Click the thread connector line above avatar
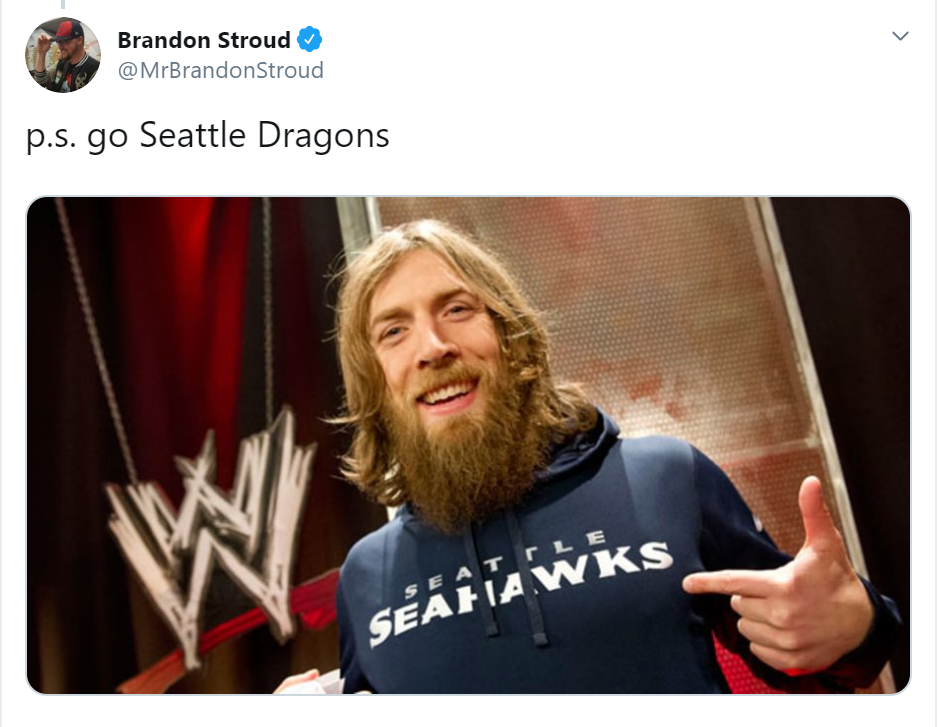 coord(63,4)
